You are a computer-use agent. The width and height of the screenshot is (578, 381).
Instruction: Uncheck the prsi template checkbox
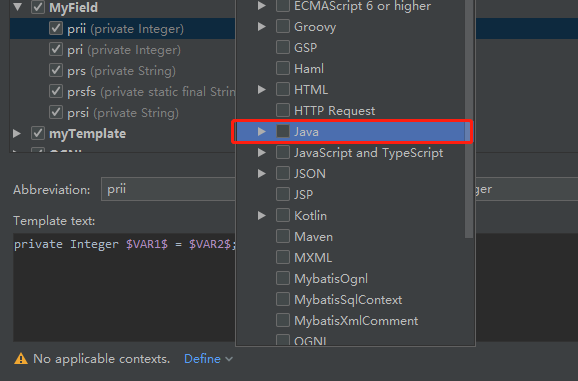pyautogui.click(x=56, y=112)
